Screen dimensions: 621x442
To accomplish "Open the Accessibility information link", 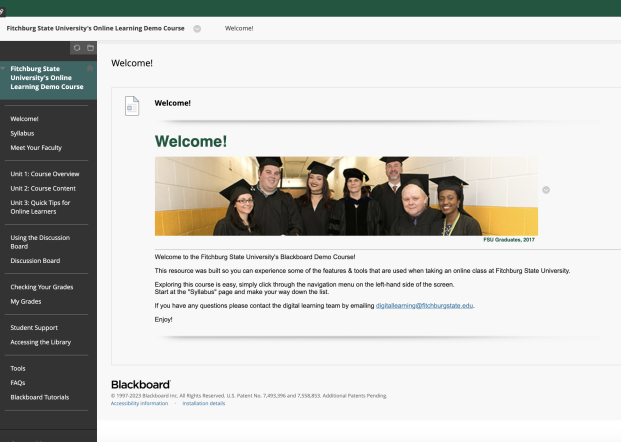I will tap(139, 403).
